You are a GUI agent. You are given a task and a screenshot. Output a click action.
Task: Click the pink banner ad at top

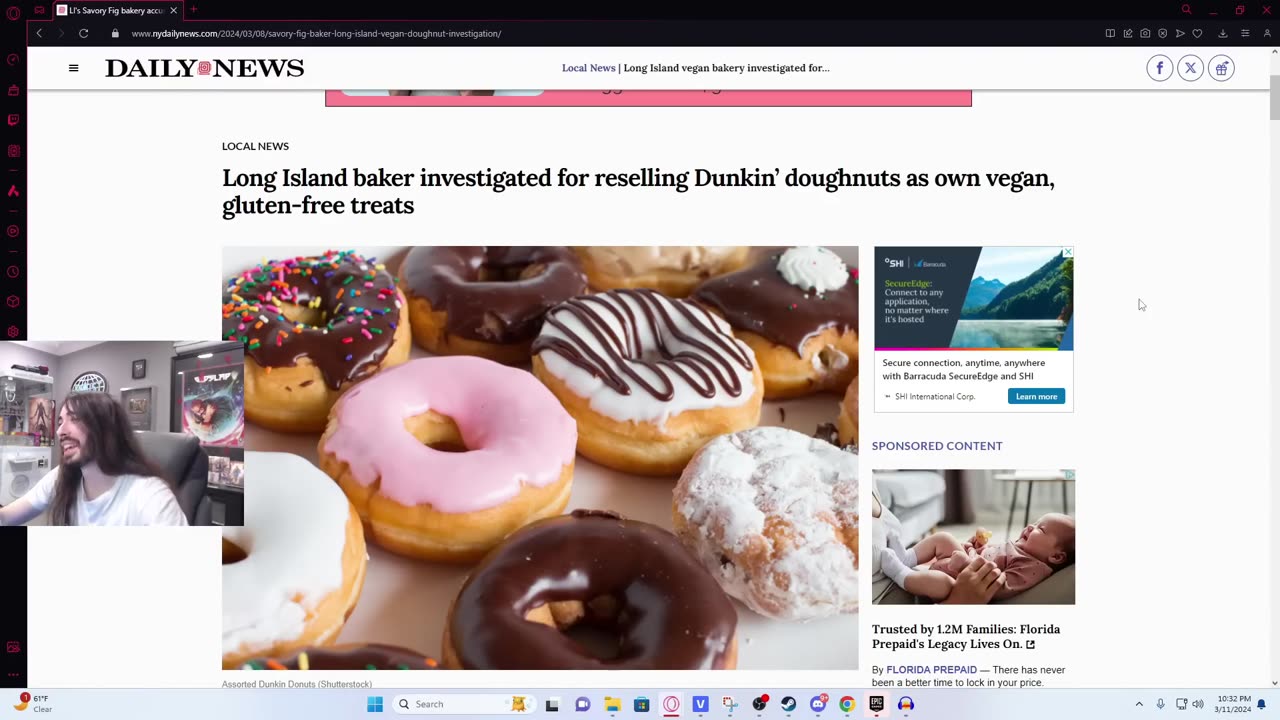pyautogui.click(x=648, y=97)
